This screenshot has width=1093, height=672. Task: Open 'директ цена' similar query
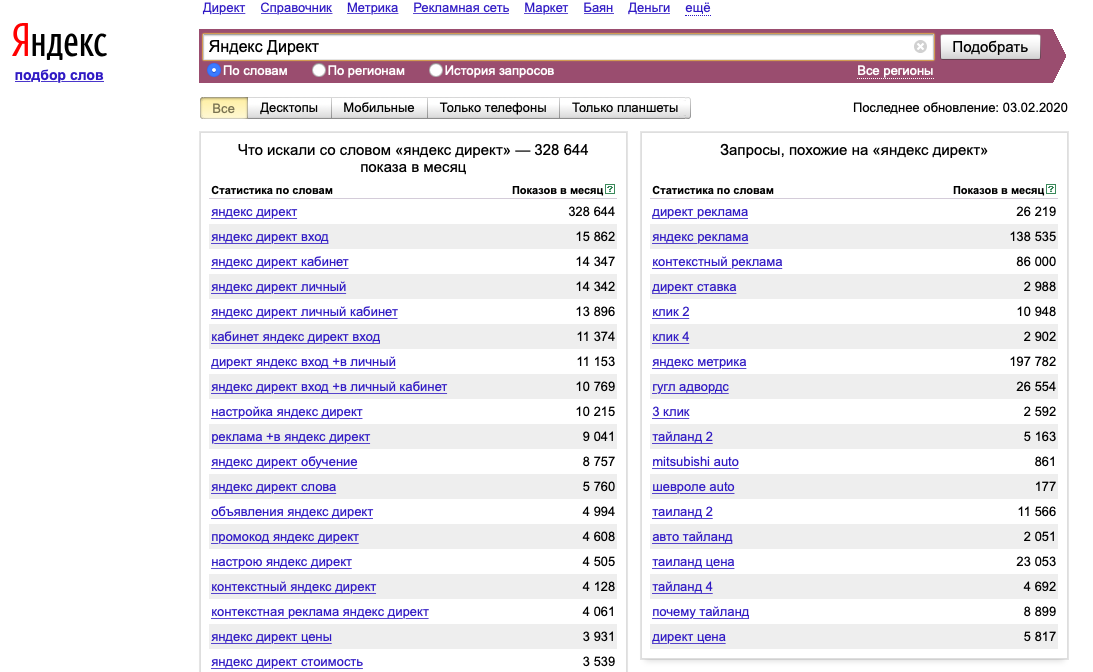click(x=689, y=637)
